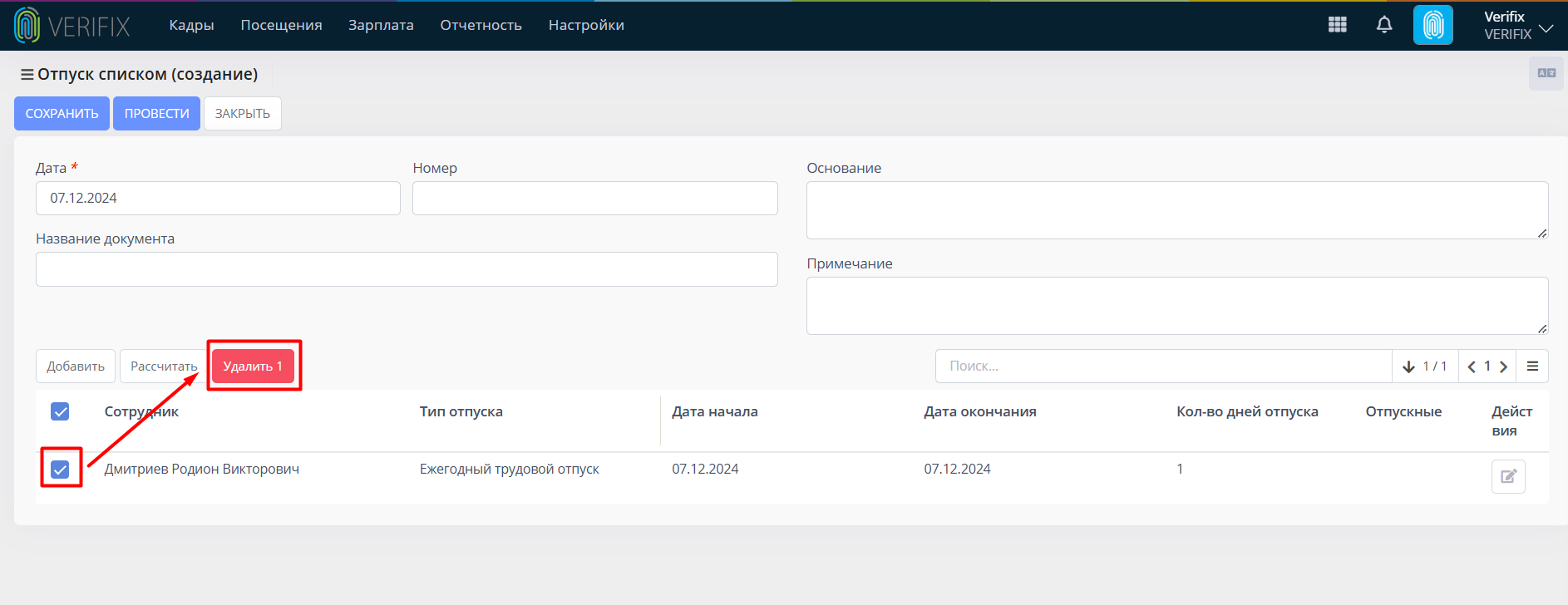Click the Рассчитать button

coord(164,366)
